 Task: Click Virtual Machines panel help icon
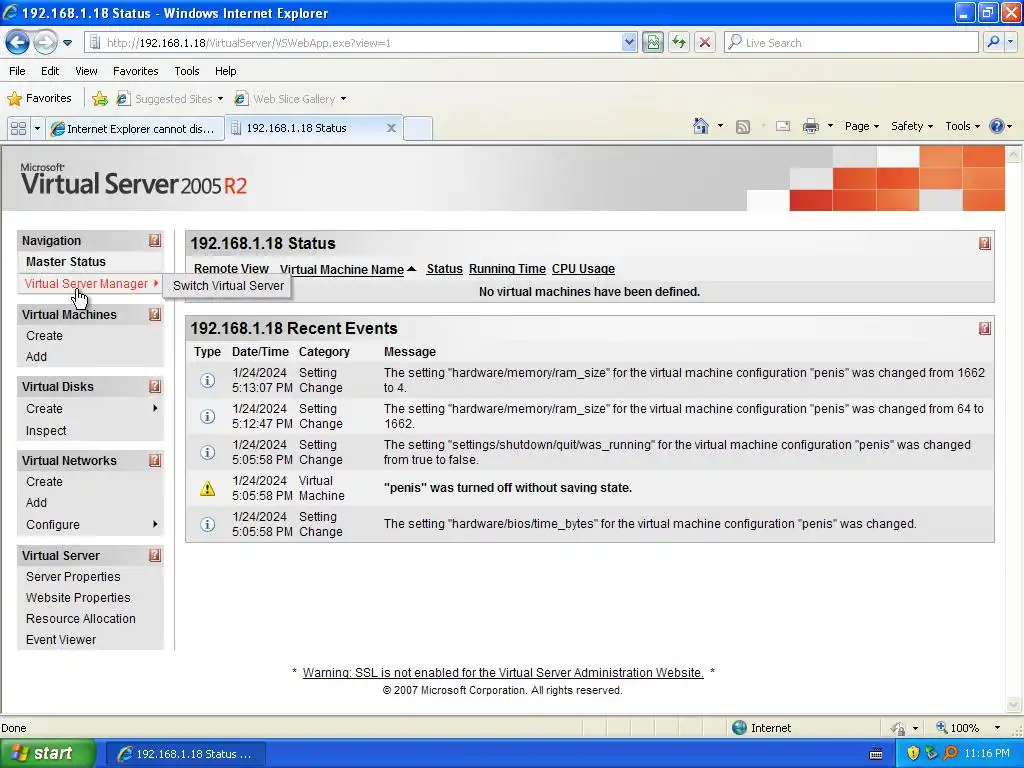coord(155,314)
